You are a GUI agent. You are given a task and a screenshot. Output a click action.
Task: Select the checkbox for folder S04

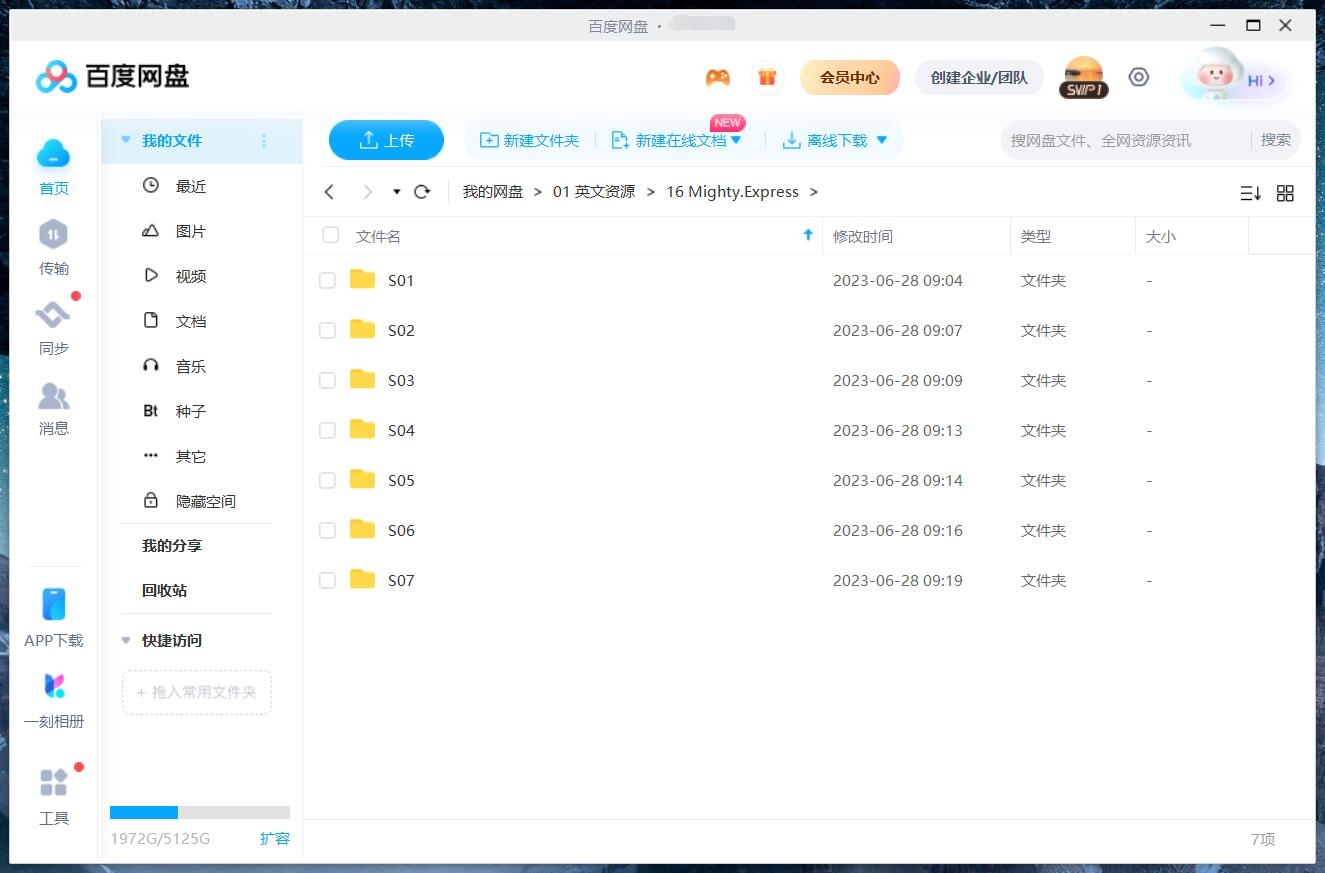327,430
